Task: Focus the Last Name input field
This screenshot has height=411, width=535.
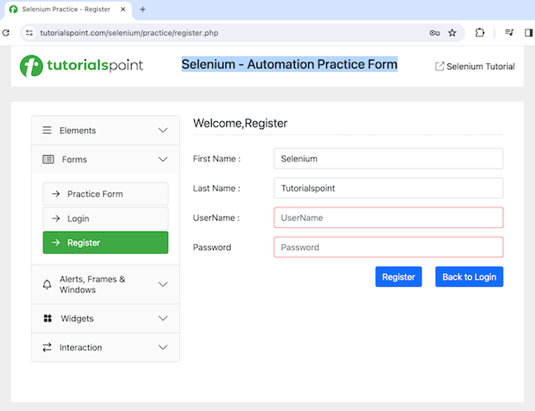Action: pyautogui.click(x=388, y=188)
